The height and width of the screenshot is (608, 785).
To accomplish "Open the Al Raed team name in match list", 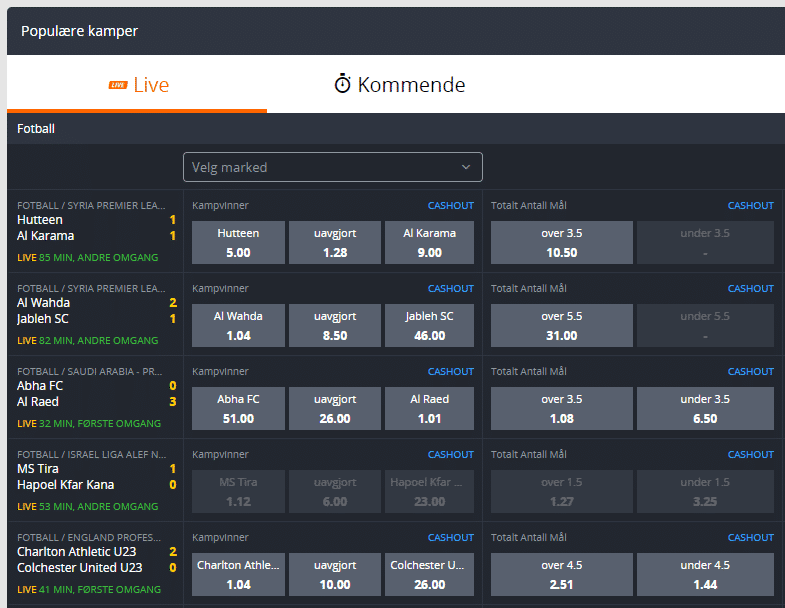I will [38, 402].
